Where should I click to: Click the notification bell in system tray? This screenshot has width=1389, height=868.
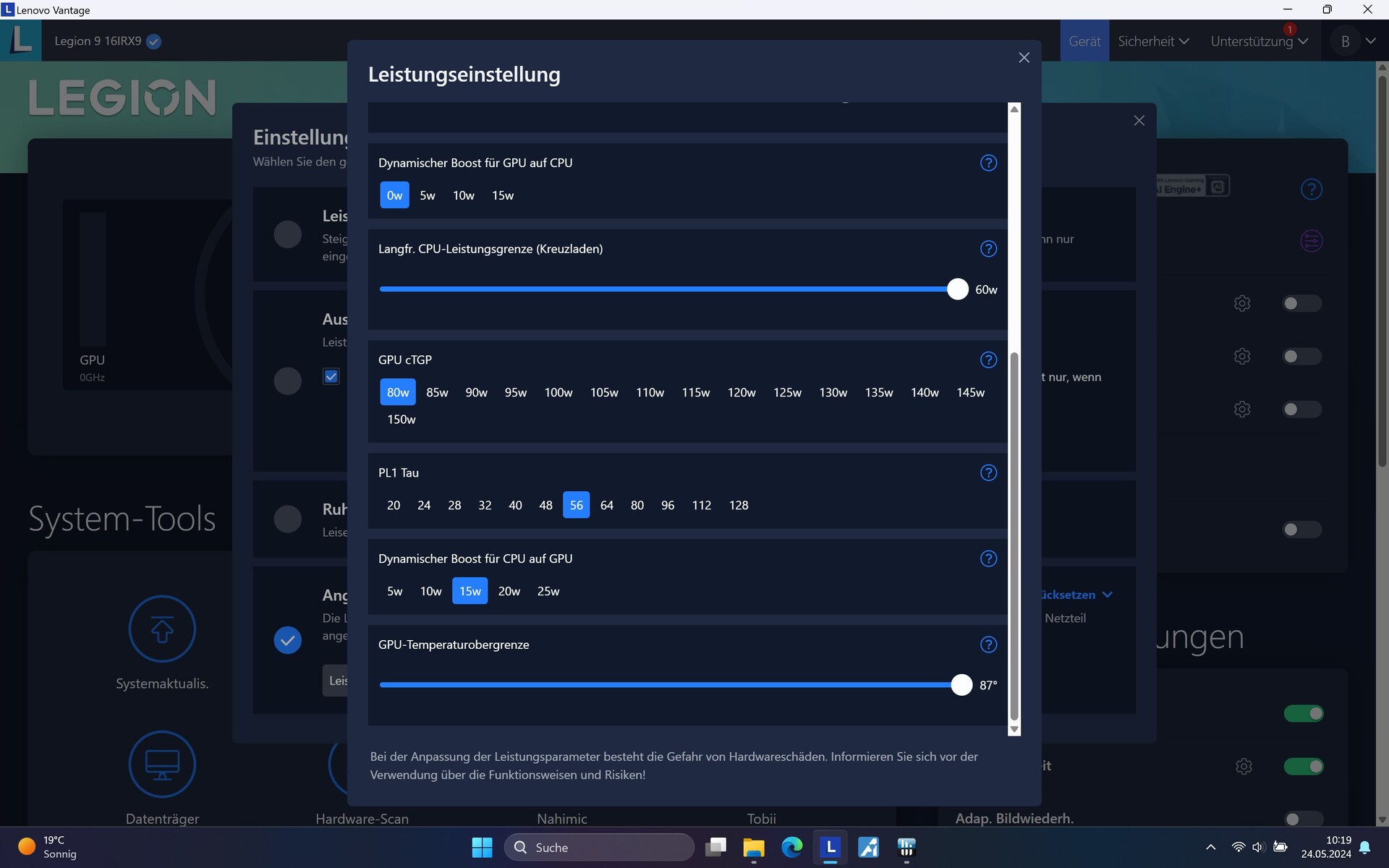(x=1365, y=847)
